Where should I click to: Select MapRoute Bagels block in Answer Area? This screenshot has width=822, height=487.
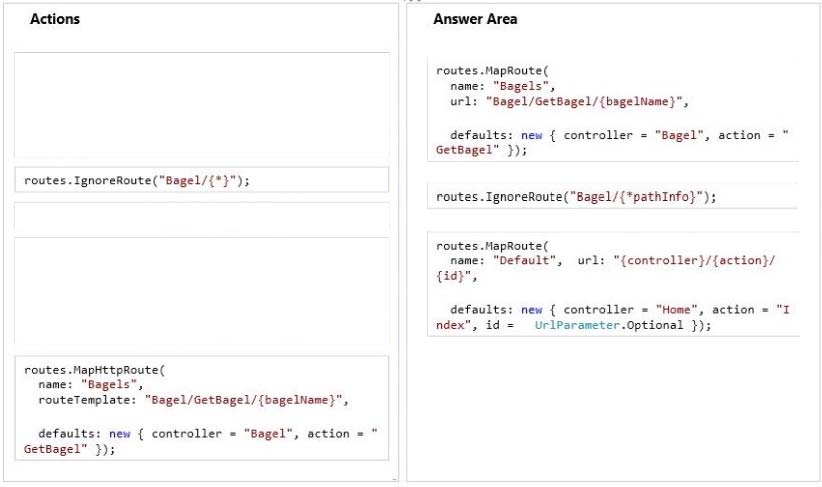[613, 109]
